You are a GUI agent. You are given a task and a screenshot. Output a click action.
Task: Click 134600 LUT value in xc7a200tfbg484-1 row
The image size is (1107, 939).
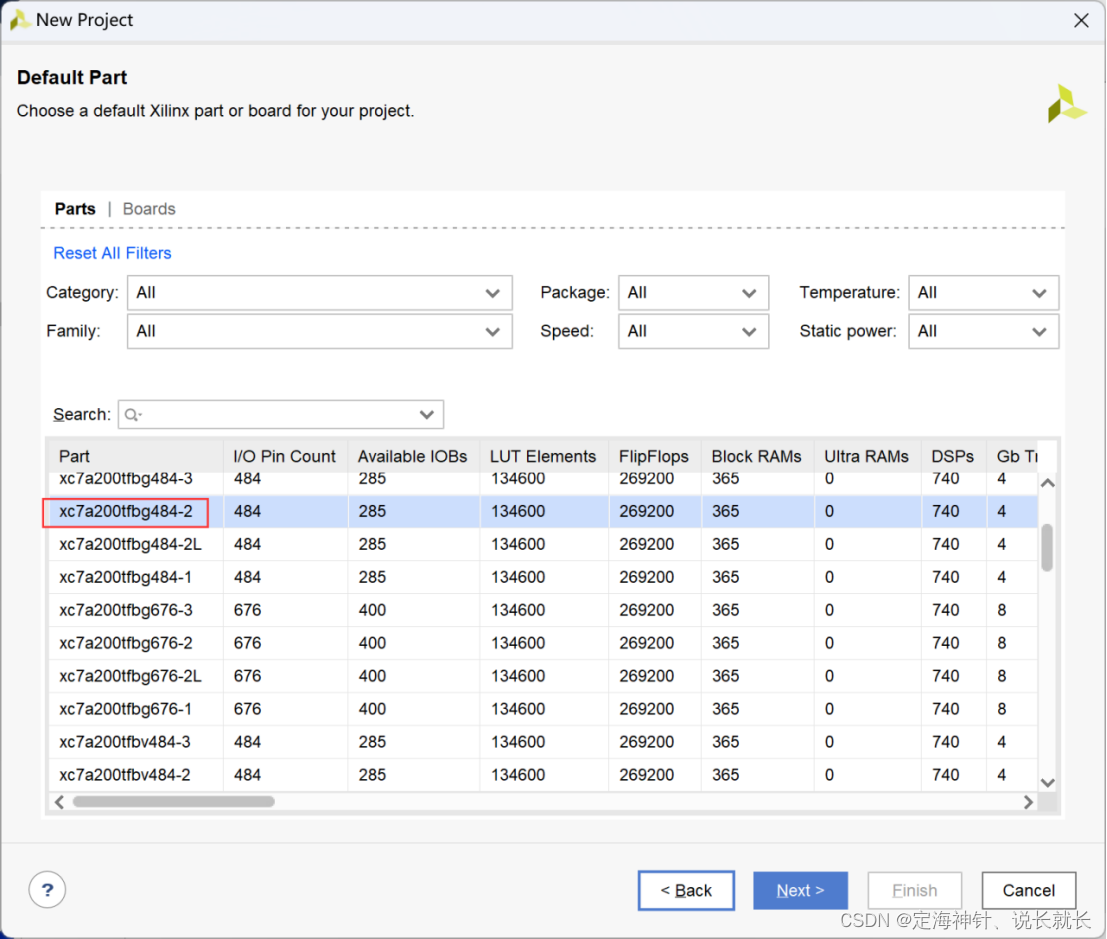tap(518, 578)
